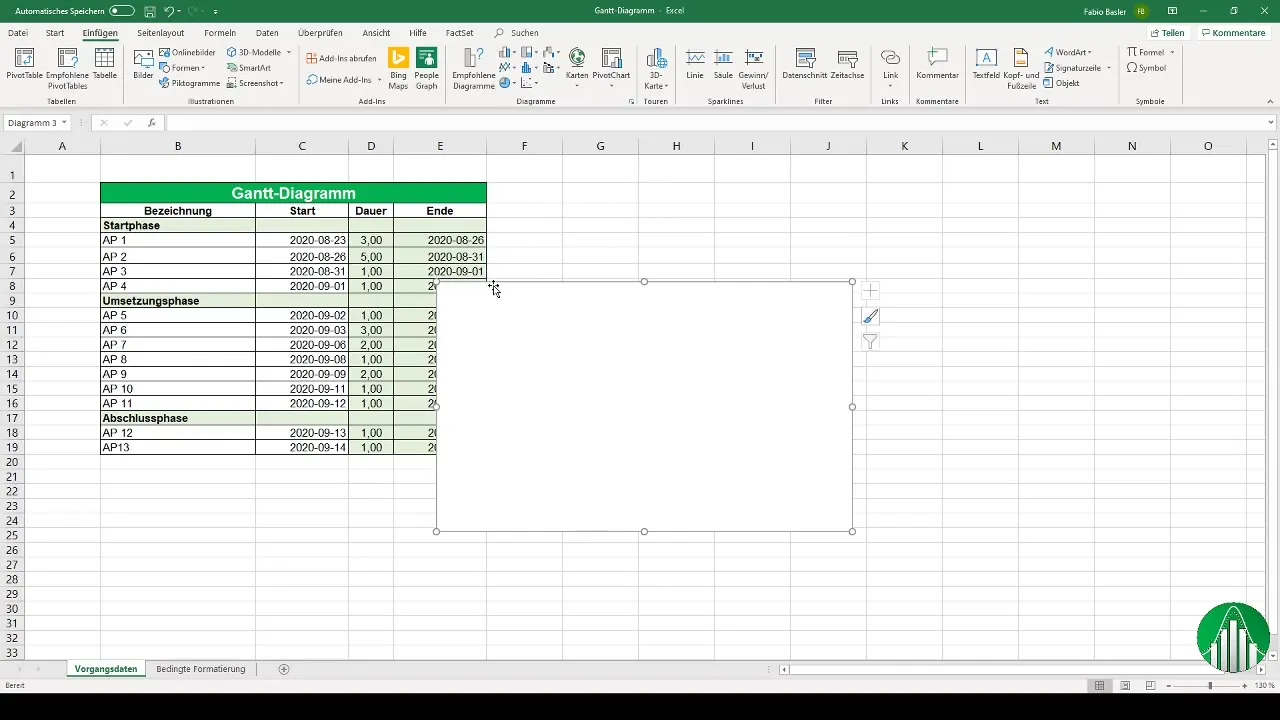The image size is (1280, 720).
Task: Open the name box dropdown arrow
Action: click(64, 123)
